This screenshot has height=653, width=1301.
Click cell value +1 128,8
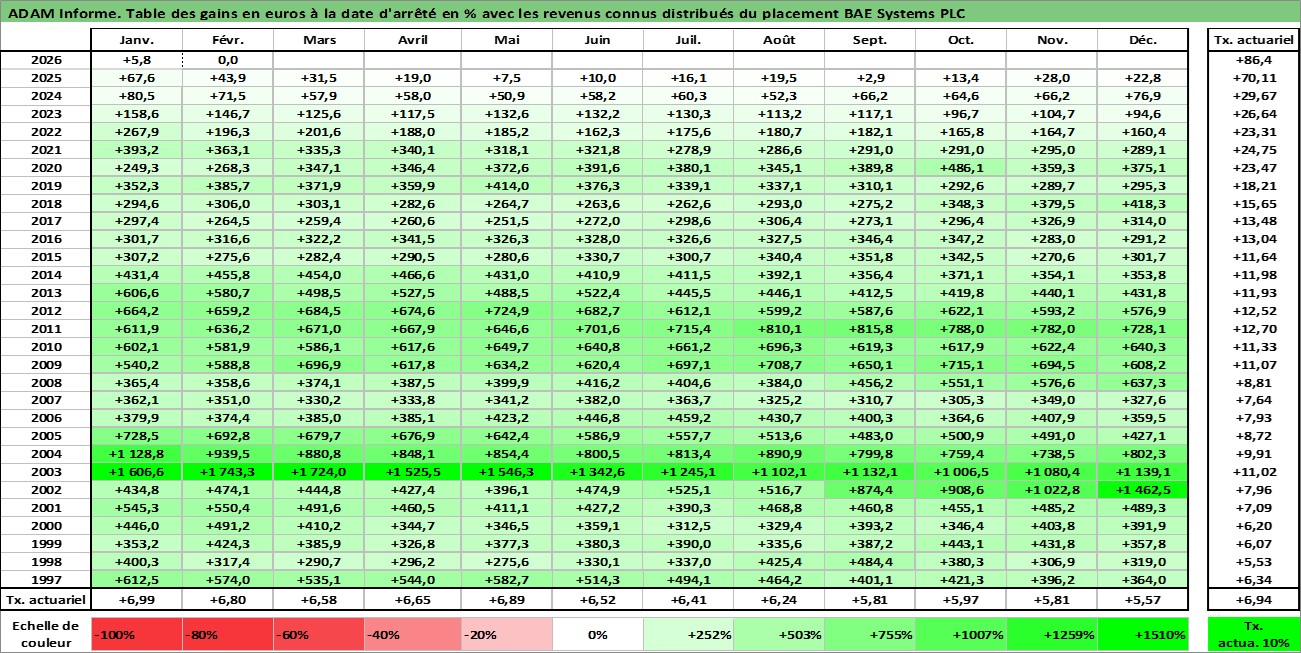click(136, 454)
